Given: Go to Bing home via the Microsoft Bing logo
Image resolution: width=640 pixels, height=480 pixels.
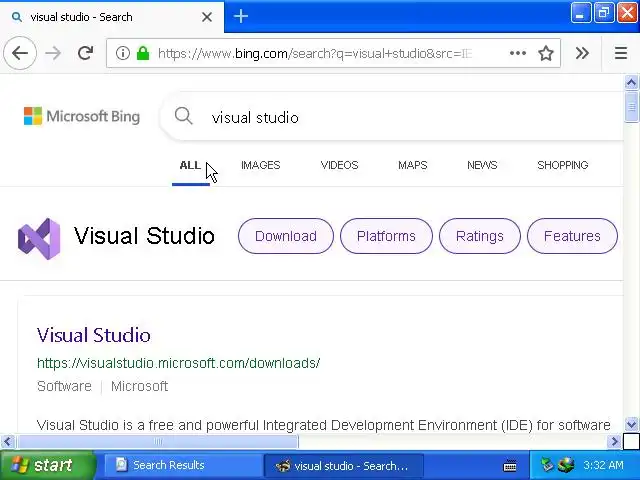Looking at the screenshot, I should [x=82, y=116].
